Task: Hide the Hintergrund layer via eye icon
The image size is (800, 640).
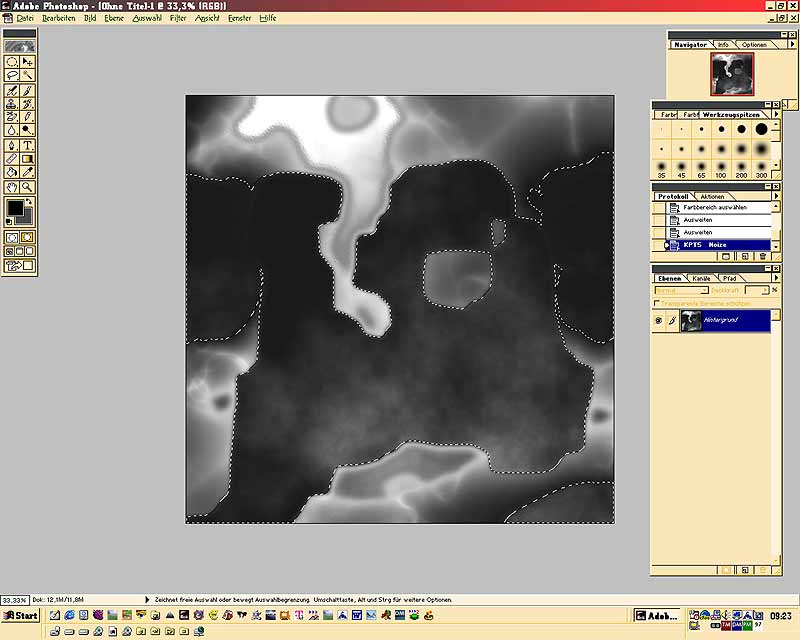Action: point(658,320)
